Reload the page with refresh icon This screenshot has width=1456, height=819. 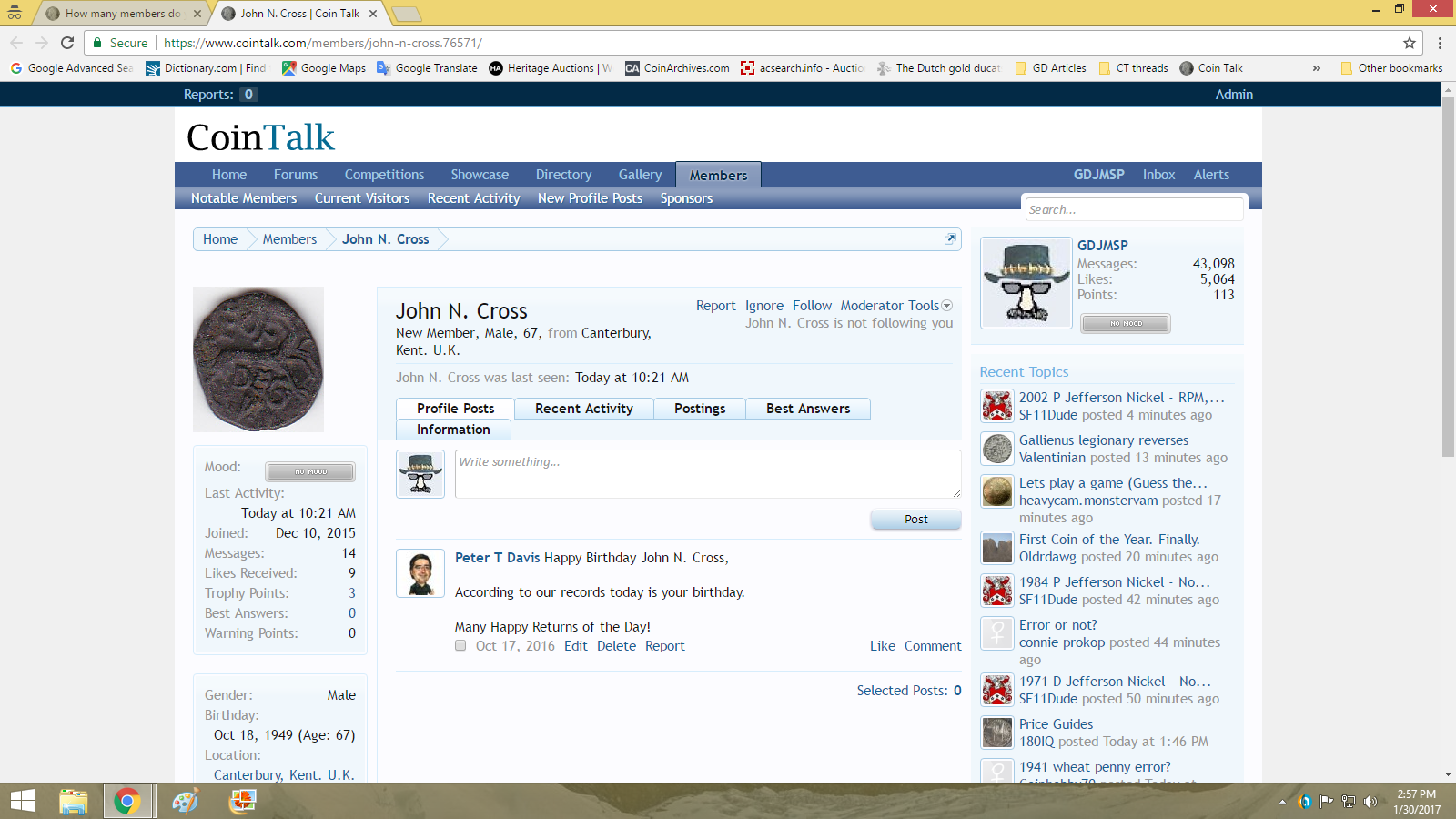[67, 43]
